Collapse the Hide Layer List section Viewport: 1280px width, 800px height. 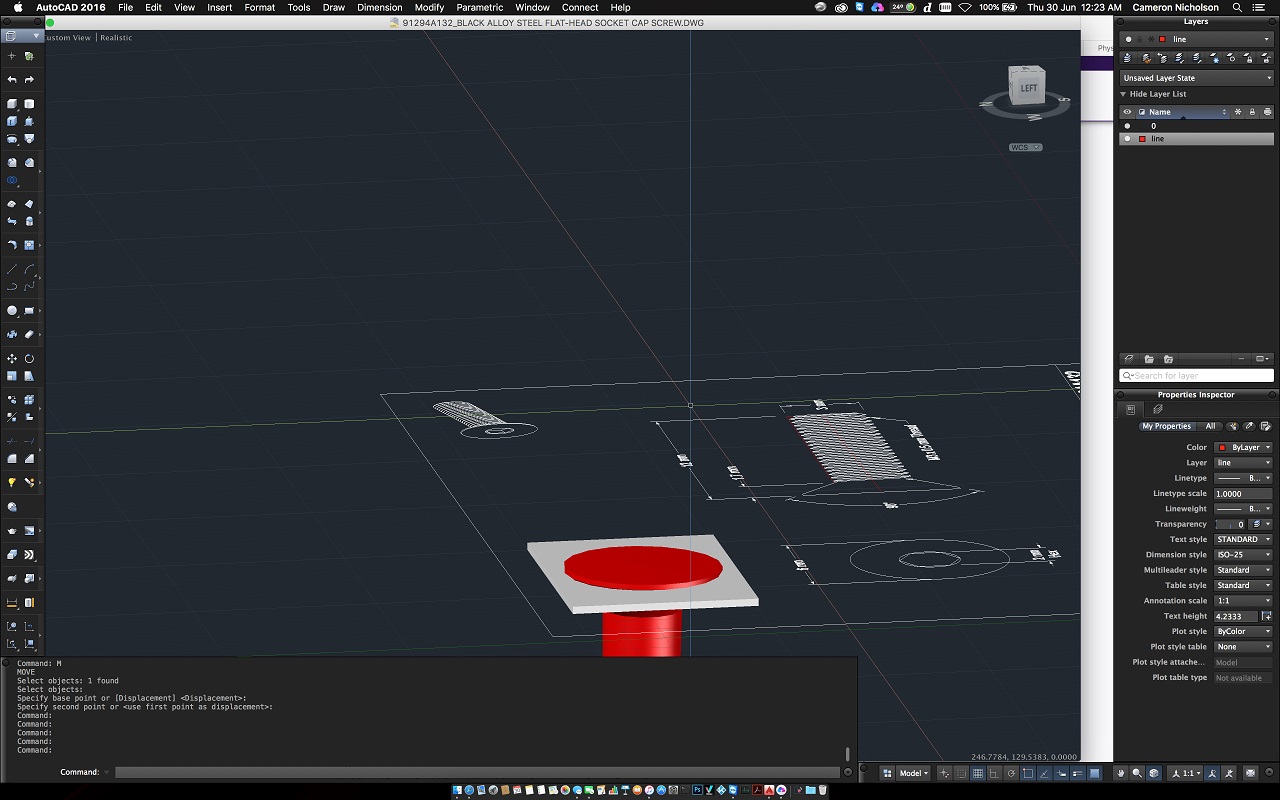tap(1123, 94)
